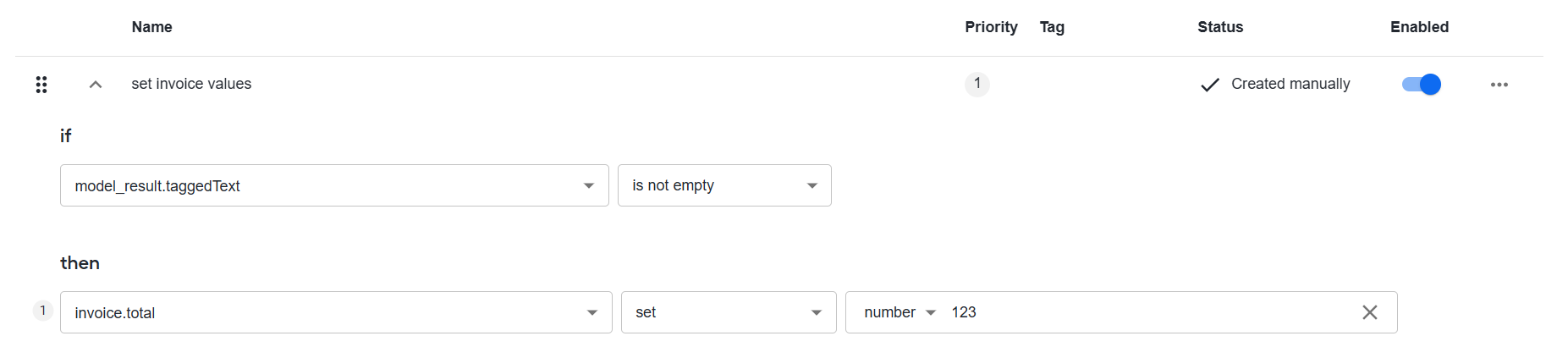Select the 'set invoice values' rule name
This screenshot has height=347, width=1568.
pyautogui.click(x=191, y=84)
